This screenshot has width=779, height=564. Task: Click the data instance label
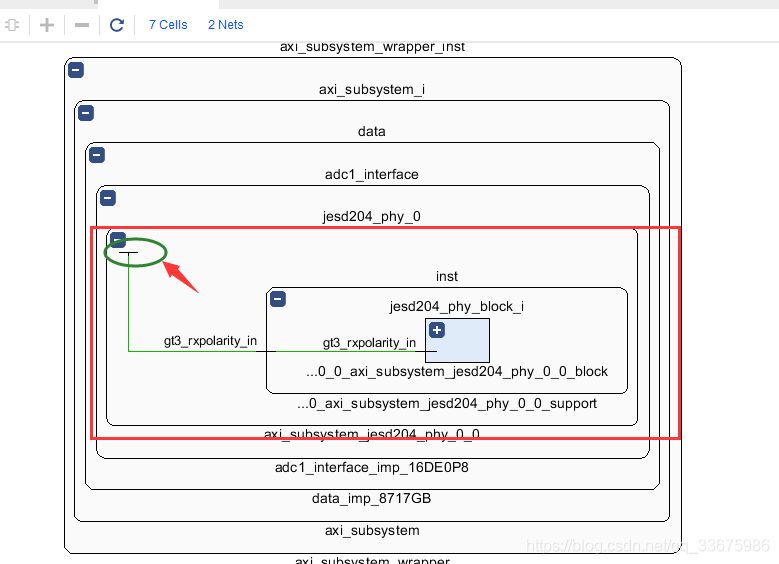372,131
